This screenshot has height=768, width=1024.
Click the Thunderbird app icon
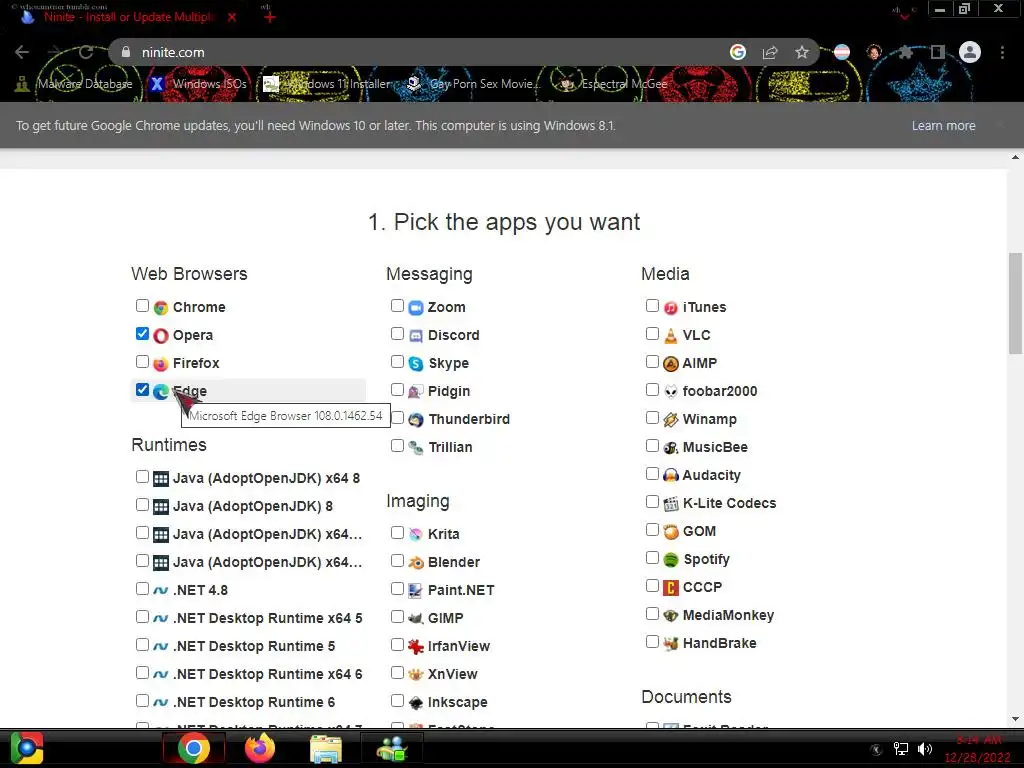[416, 419]
